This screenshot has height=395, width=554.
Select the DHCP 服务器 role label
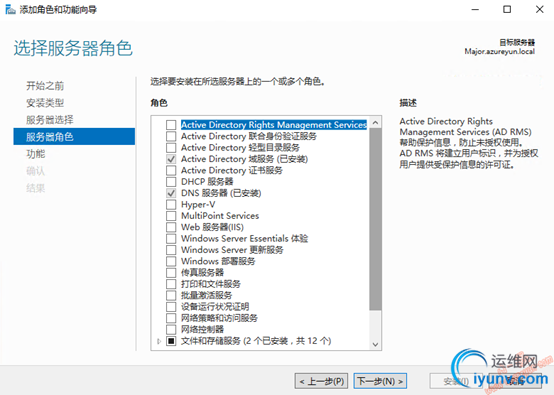207,182
